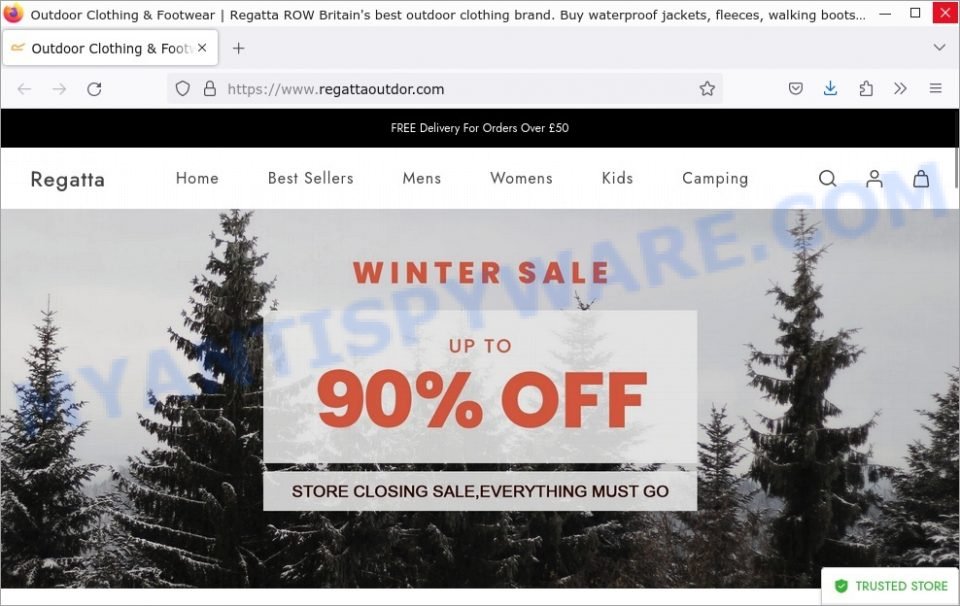The image size is (960, 606).
Task: Open the Mens navigation menu item
Action: (422, 178)
